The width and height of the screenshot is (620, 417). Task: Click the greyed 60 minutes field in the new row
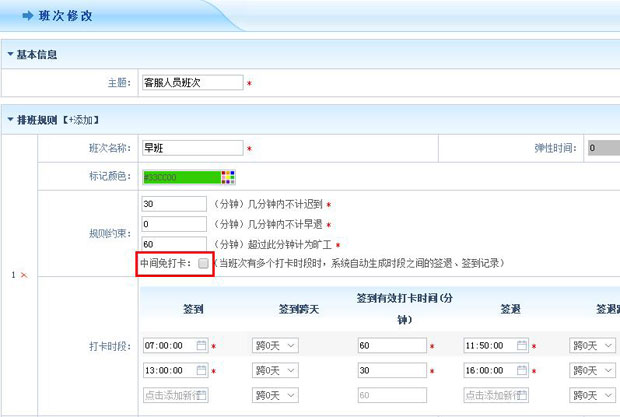click(x=392, y=395)
